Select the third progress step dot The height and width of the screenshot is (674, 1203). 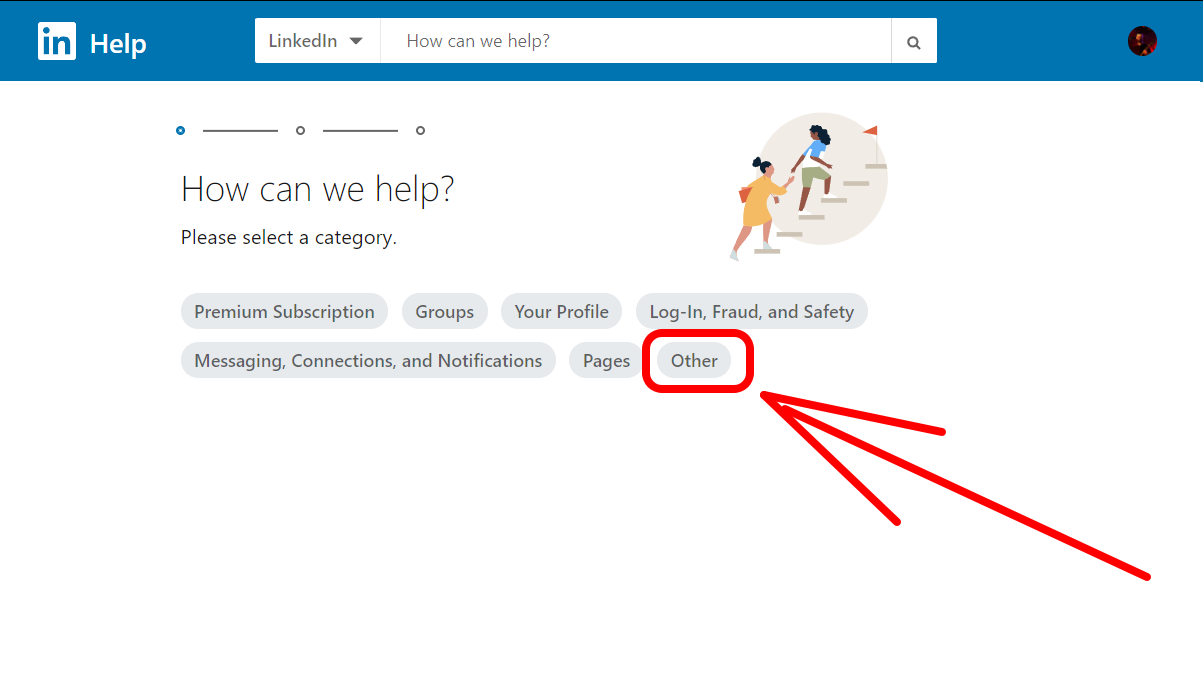(x=420, y=130)
